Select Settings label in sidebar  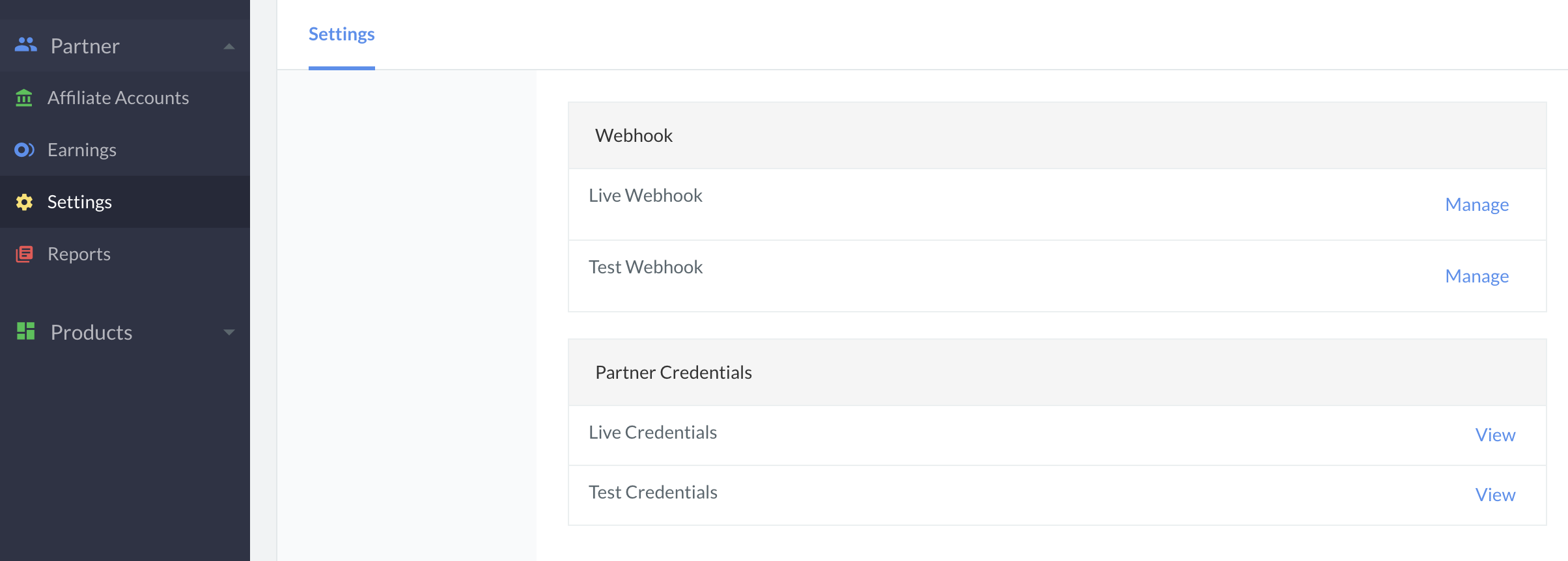pyautogui.click(x=79, y=202)
